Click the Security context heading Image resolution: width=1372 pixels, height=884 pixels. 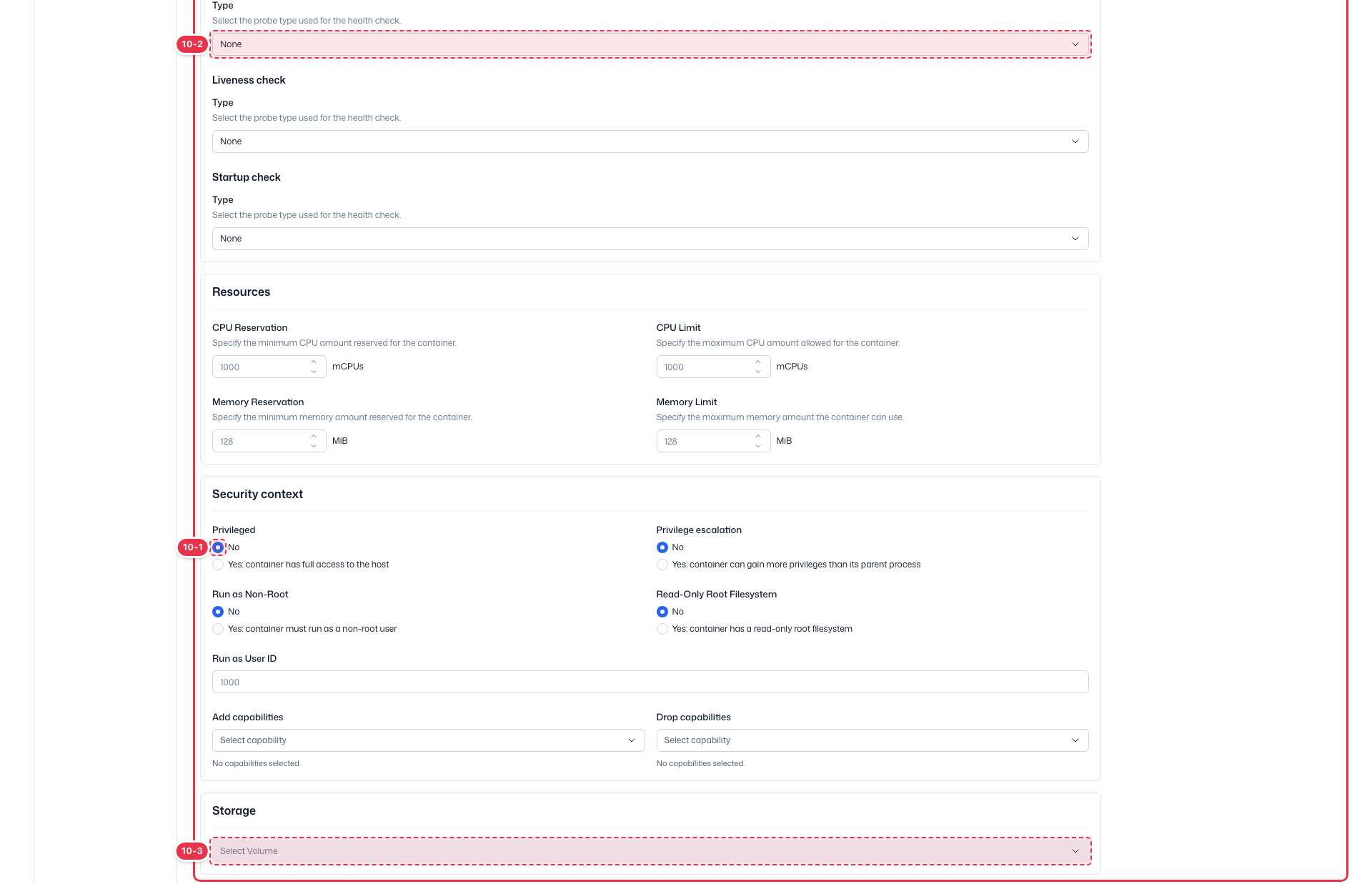pyautogui.click(x=257, y=495)
